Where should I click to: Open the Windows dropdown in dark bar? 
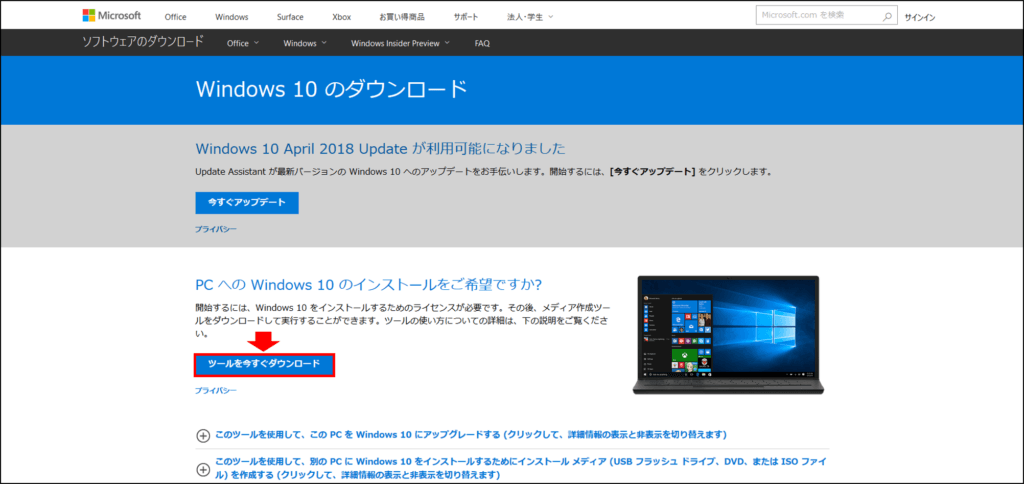tap(305, 43)
